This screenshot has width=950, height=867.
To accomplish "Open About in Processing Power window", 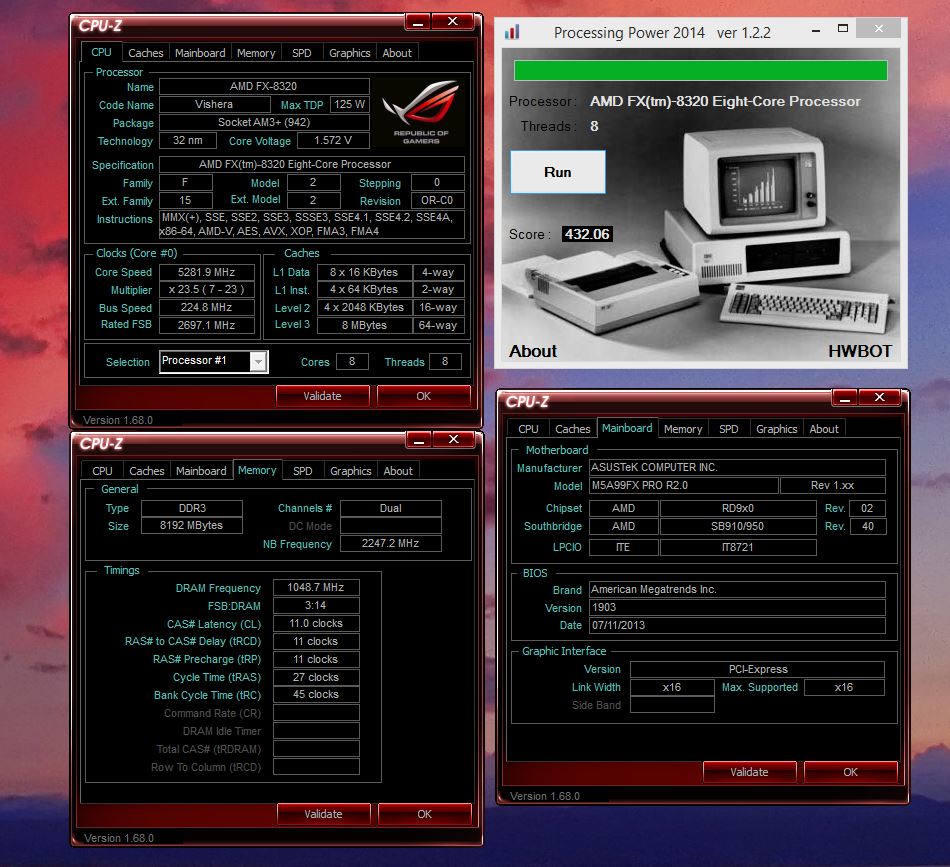I will (x=533, y=351).
